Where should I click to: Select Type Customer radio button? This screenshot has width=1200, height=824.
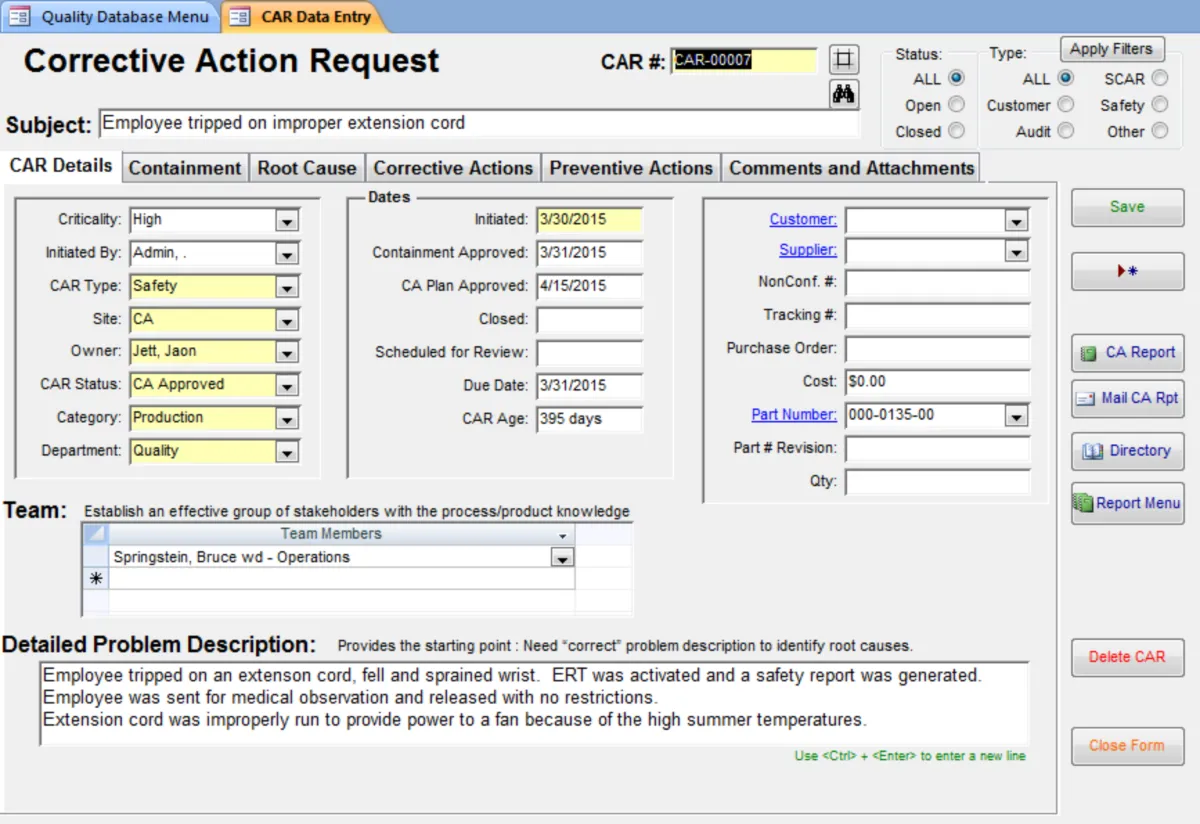point(1065,104)
